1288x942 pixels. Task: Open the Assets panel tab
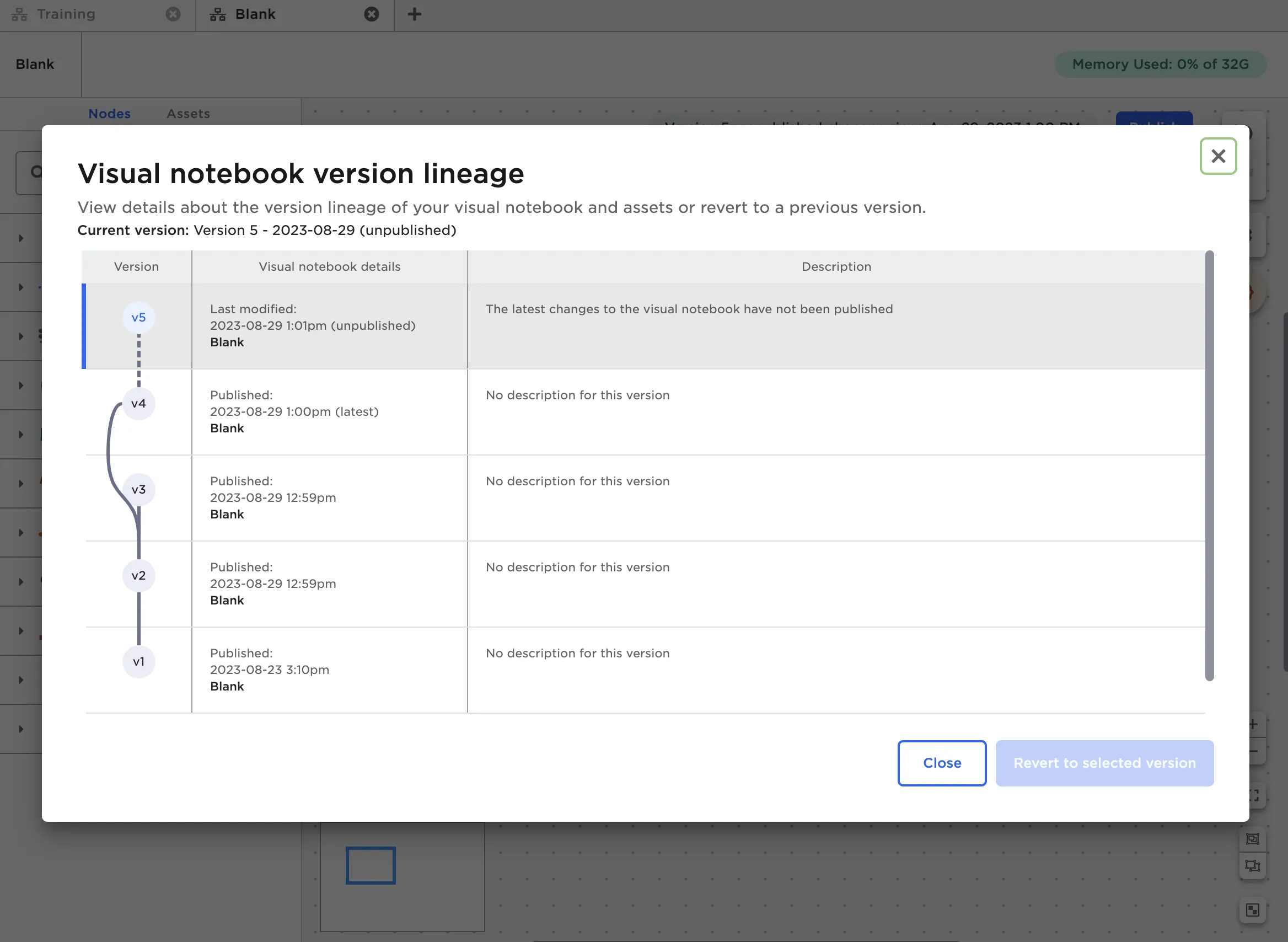[x=188, y=114]
